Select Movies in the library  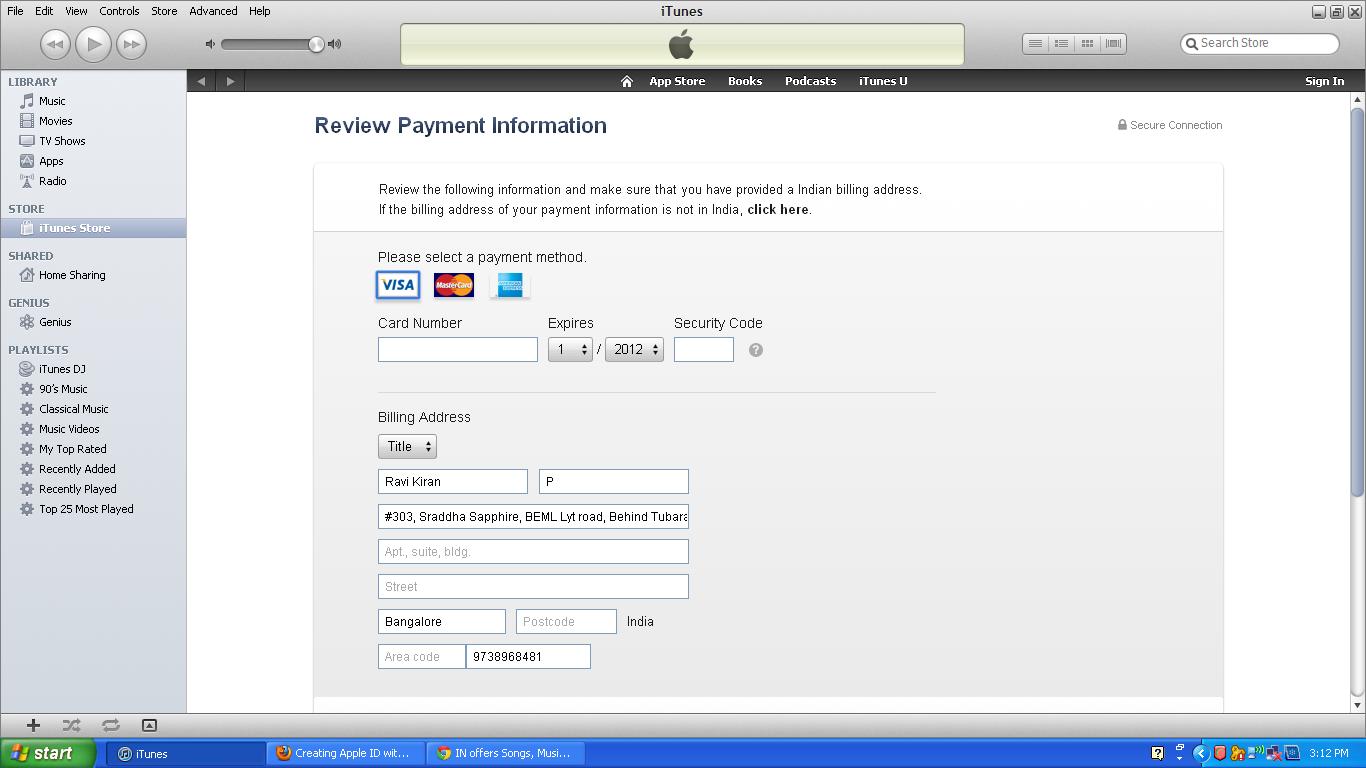[55, 121]
